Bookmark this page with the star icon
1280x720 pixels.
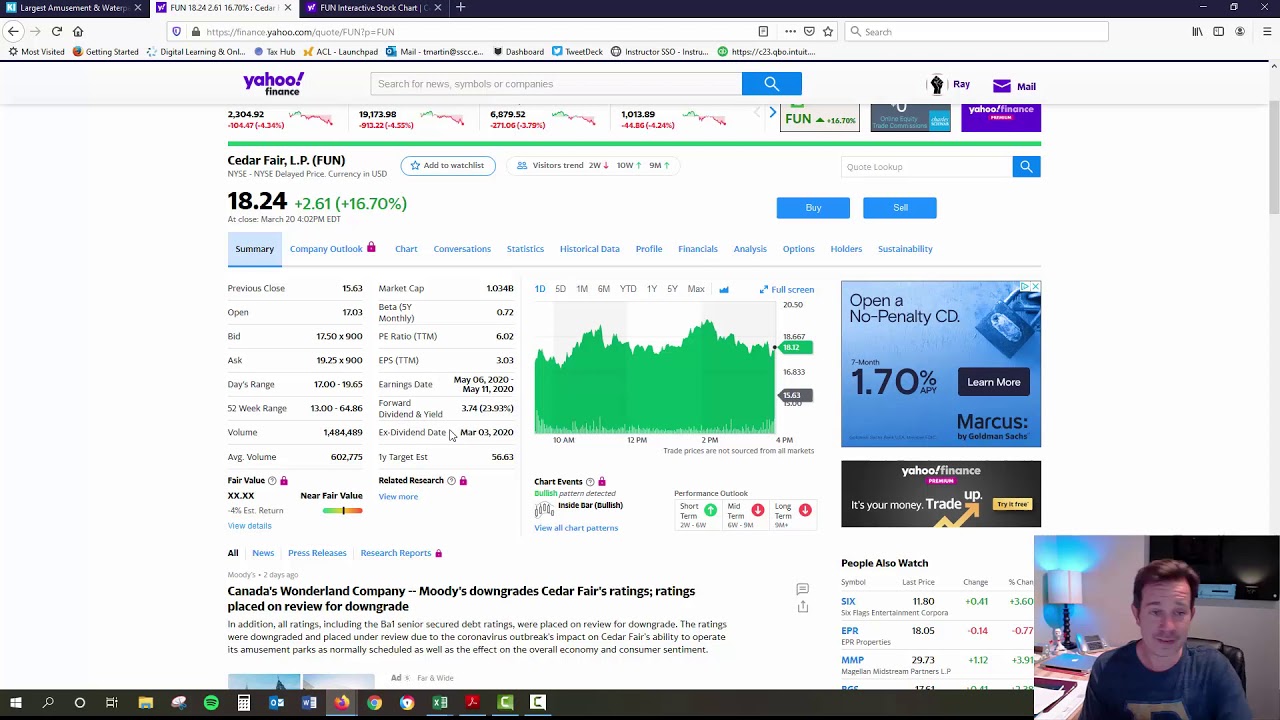(828, 32)
